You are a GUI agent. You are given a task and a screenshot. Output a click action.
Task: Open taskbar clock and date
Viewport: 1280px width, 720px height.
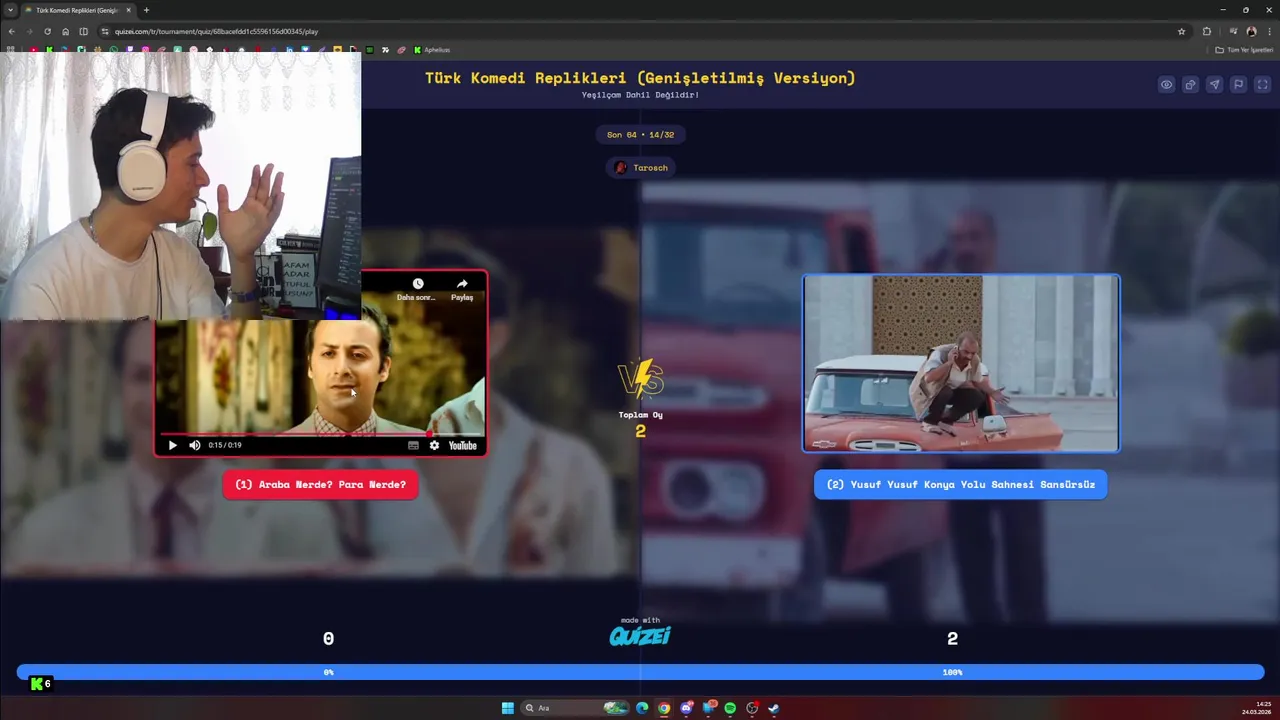pos(1257,708)
